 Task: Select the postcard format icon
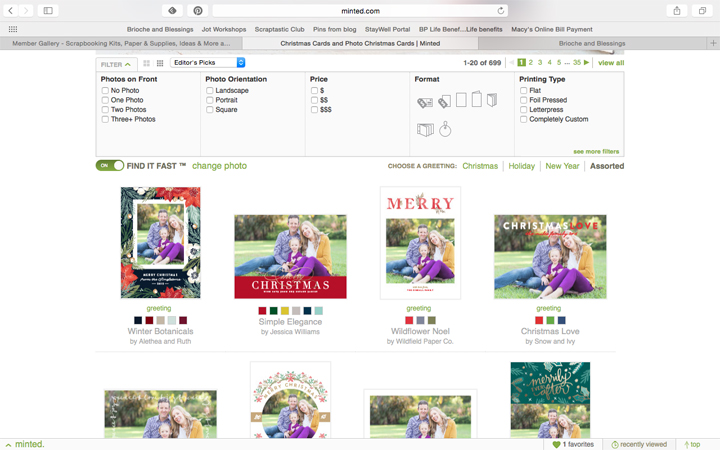click(425, 102)
